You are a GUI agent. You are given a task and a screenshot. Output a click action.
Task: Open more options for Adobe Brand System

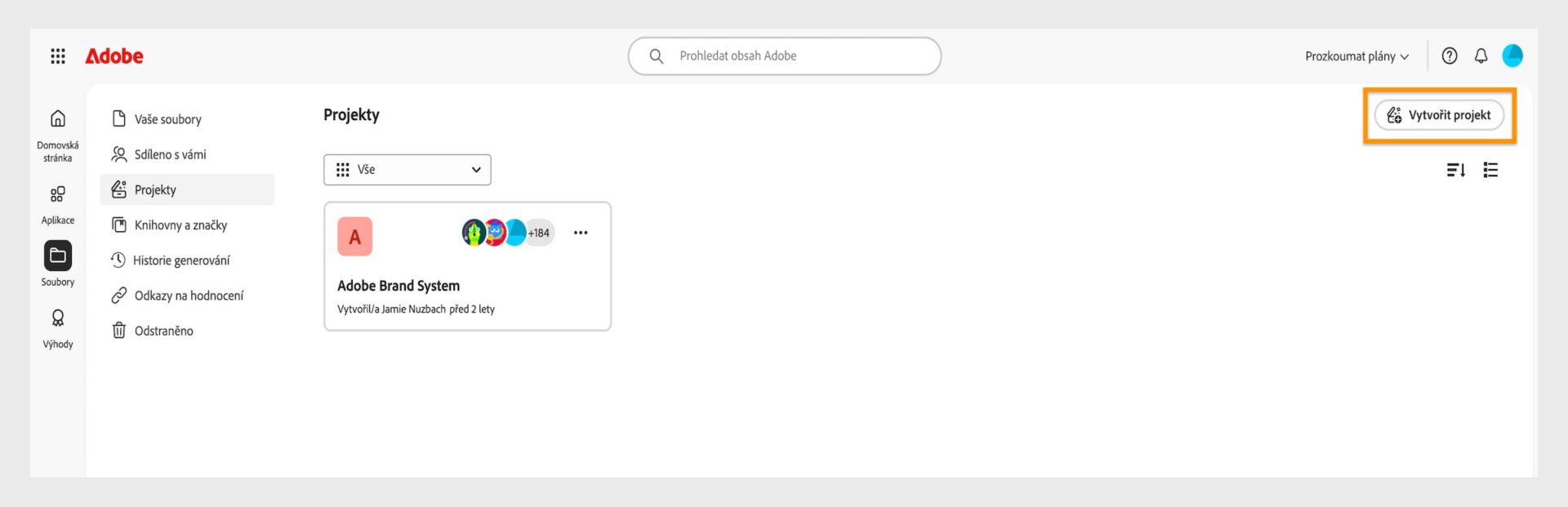tap(581, 233)
